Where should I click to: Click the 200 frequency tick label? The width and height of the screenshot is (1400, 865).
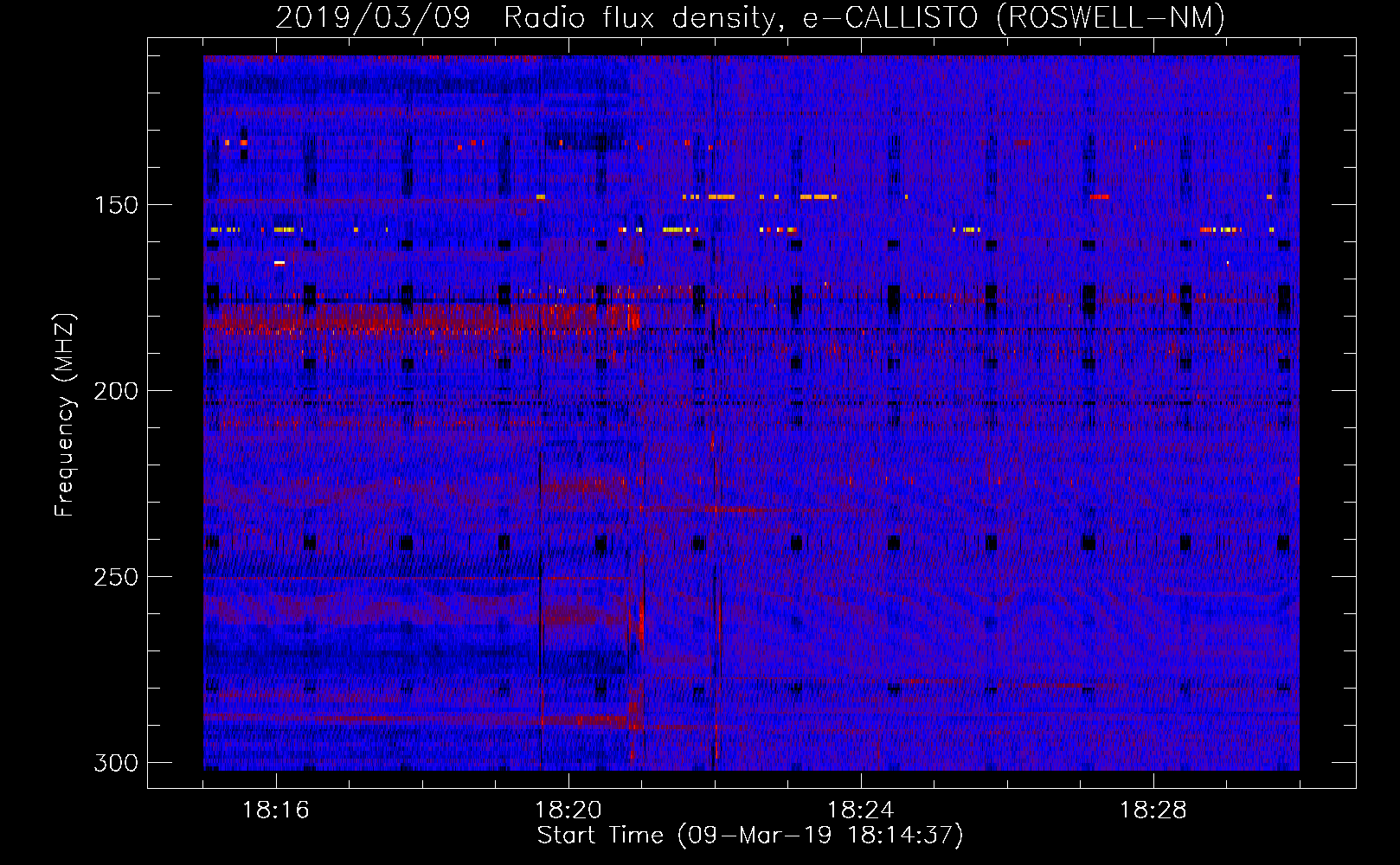click(x=116, y=391)
